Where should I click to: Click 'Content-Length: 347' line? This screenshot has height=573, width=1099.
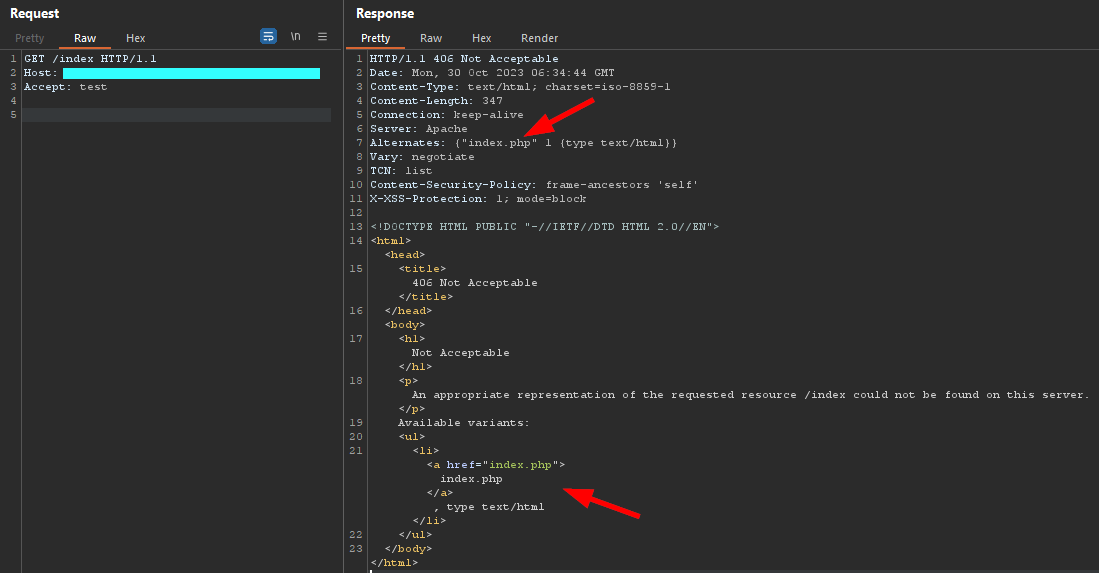click(x=436, y=101)
